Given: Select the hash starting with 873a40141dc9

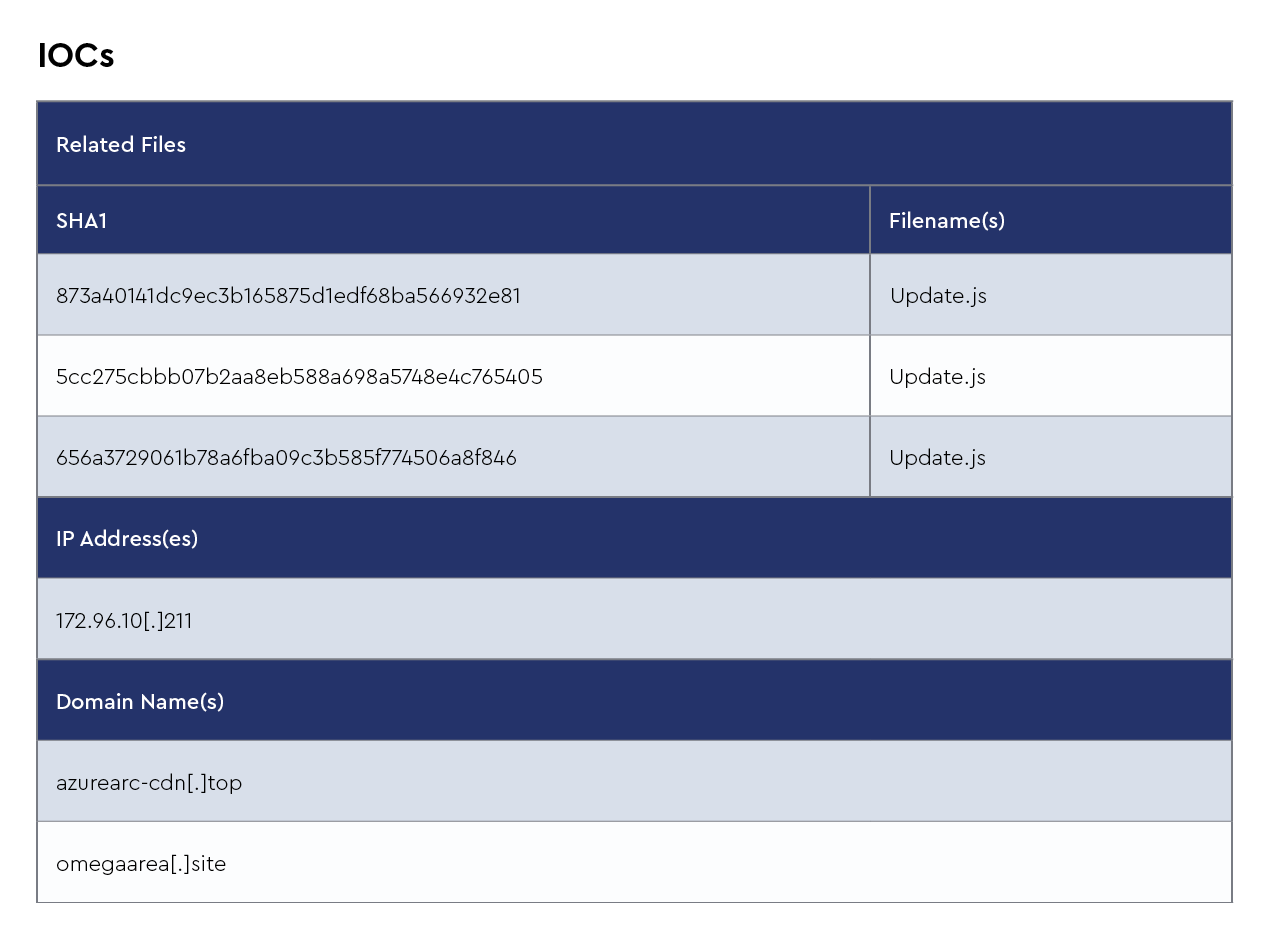Looking at the screenshot, I should point(288,296).
